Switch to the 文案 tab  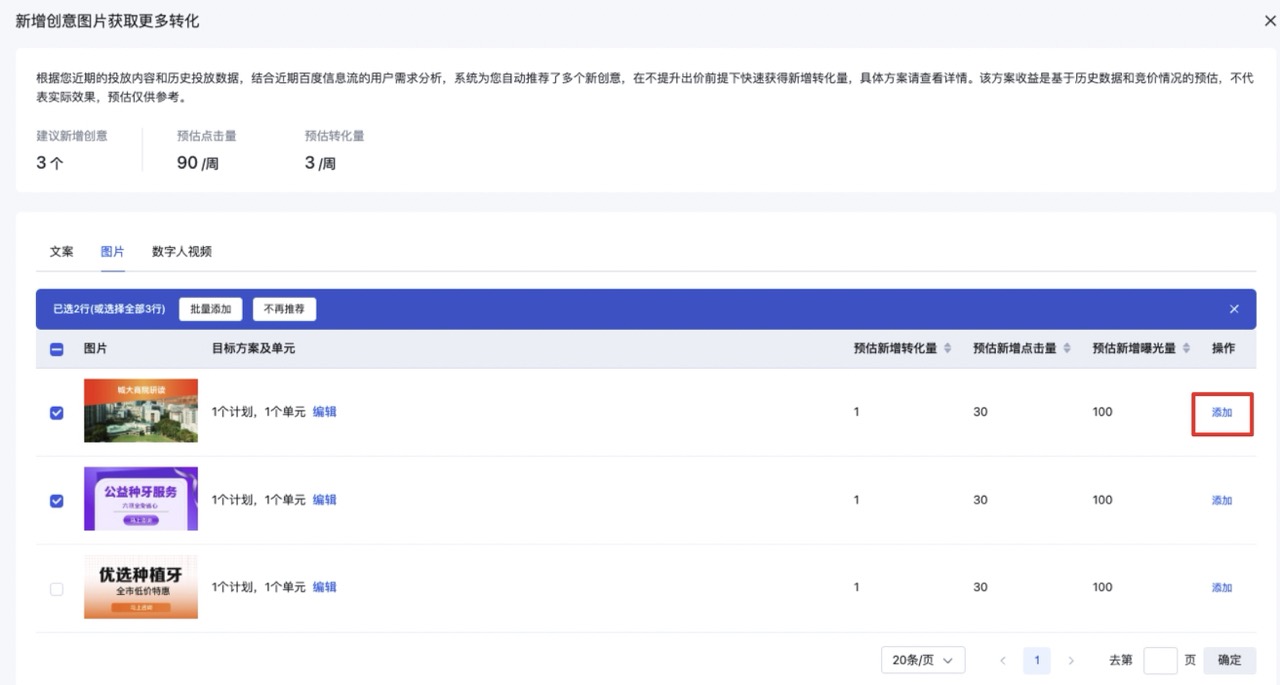[62, 252]
